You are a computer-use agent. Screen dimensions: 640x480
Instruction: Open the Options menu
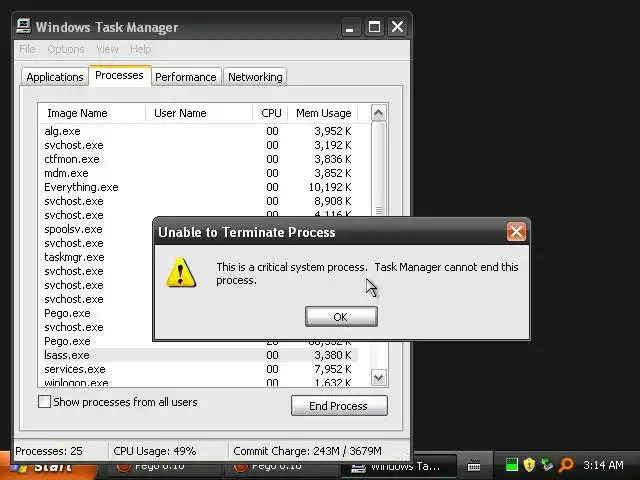[x=66, y=49]
